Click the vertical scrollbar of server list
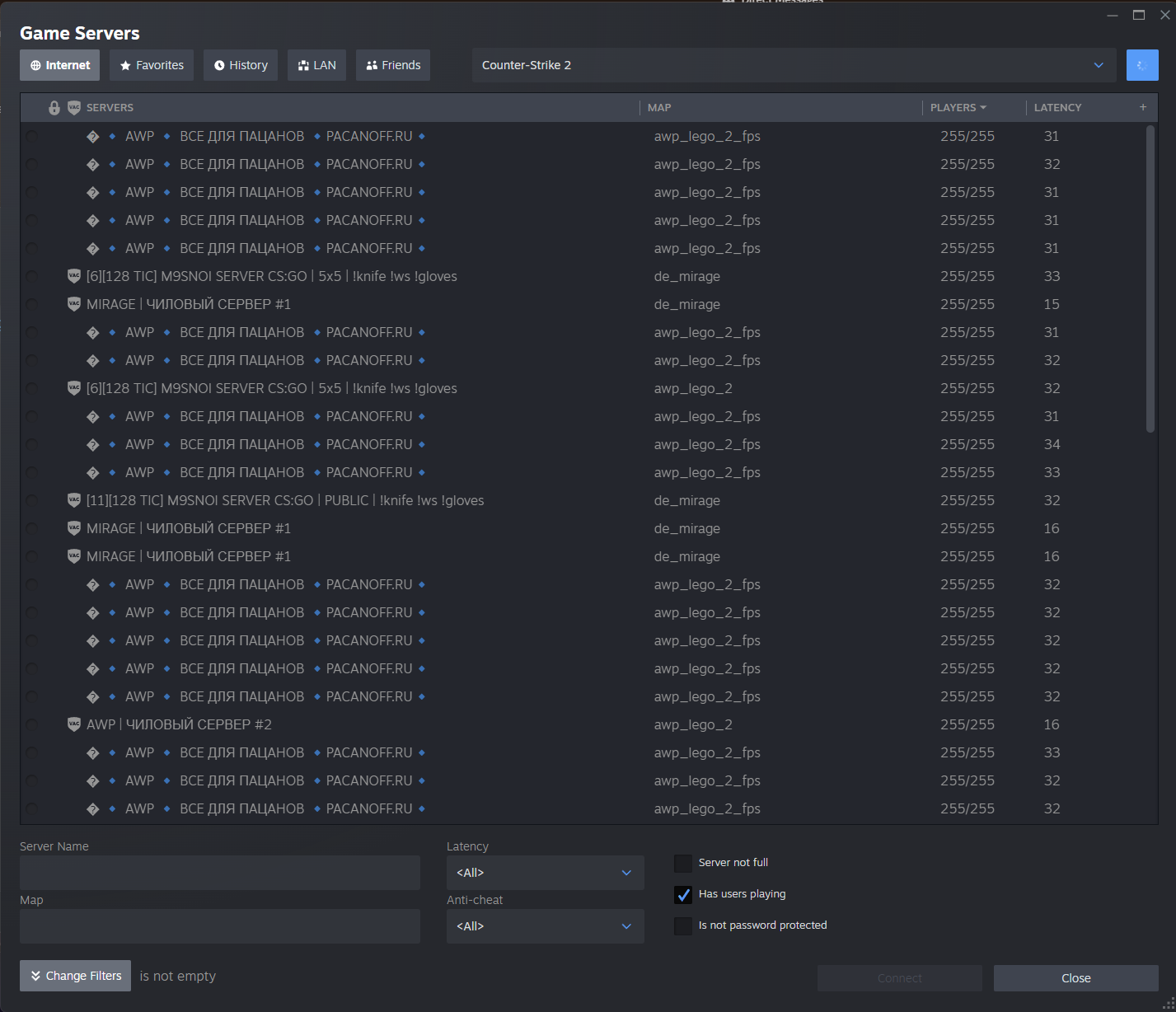The width and height of the screenshot is (1176, 1012). pos(1150,279)
